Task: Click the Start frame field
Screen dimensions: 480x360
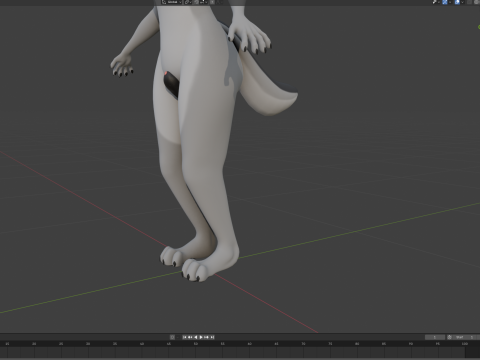Action: 464,337
